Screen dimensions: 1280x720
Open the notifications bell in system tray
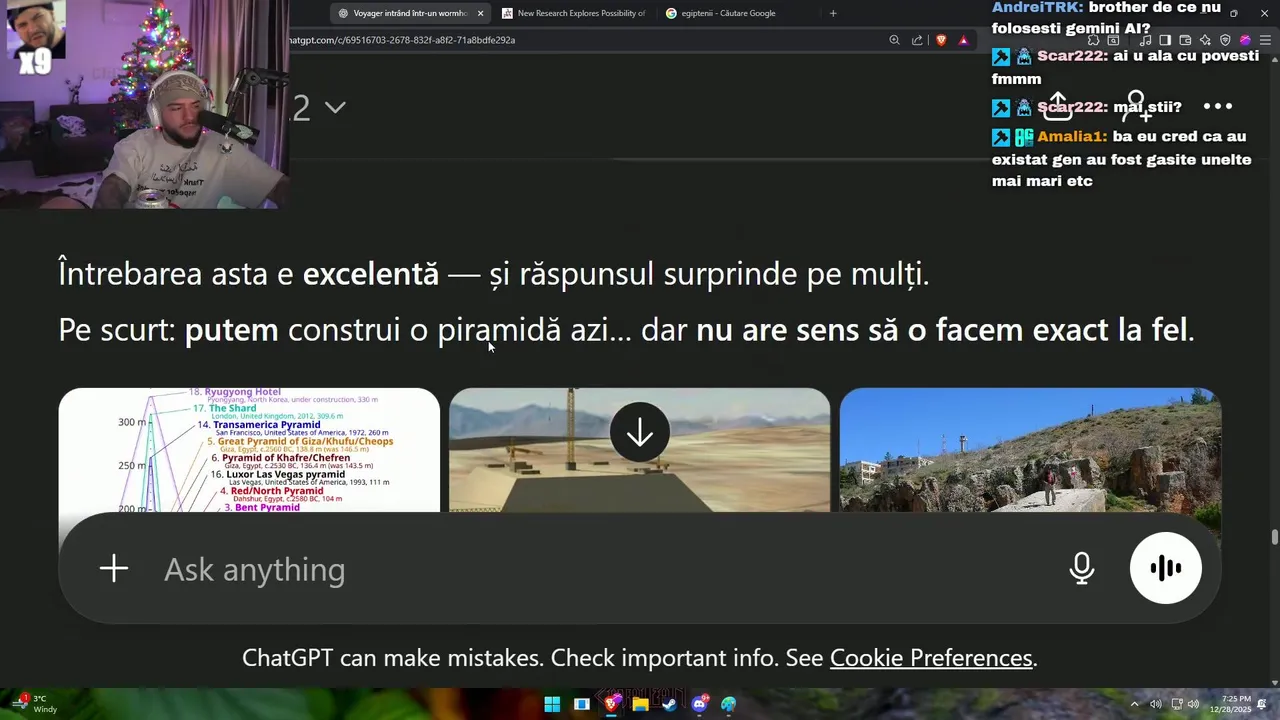click(x=1262, y=704)
